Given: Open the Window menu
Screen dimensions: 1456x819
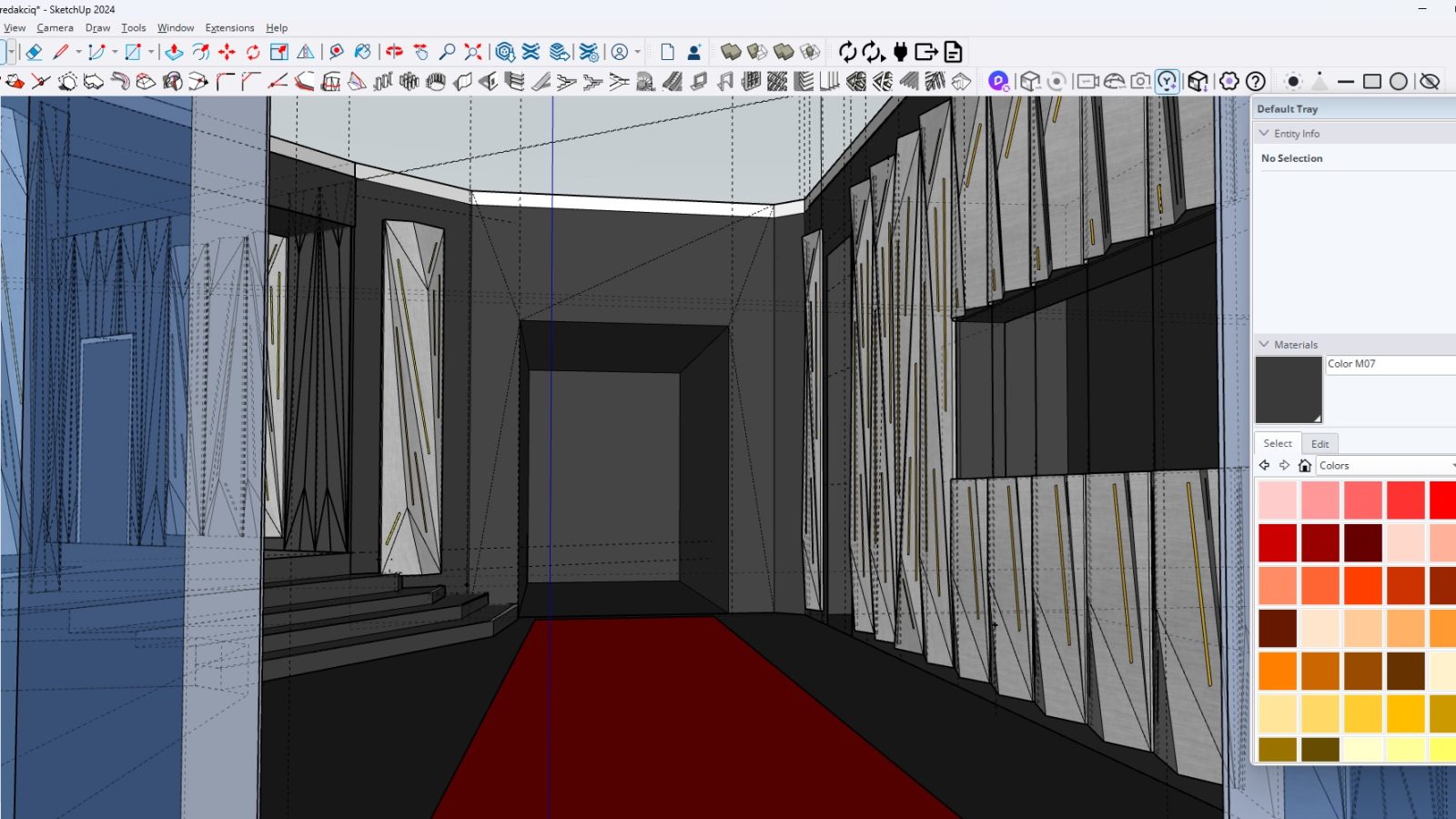Looking at the screenshot, I should 176,27.
